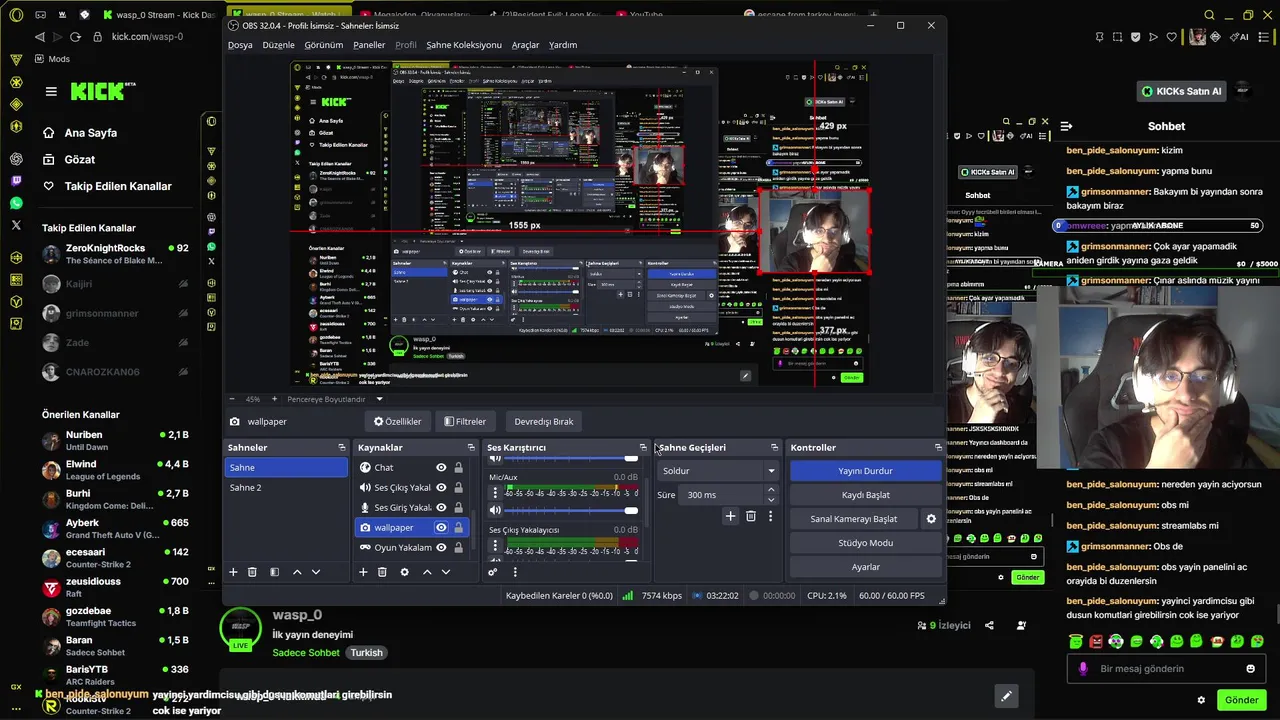Move scene up in Sahneler toolbar
Screen dimensions: 1280x720
(x=297, y=572)
